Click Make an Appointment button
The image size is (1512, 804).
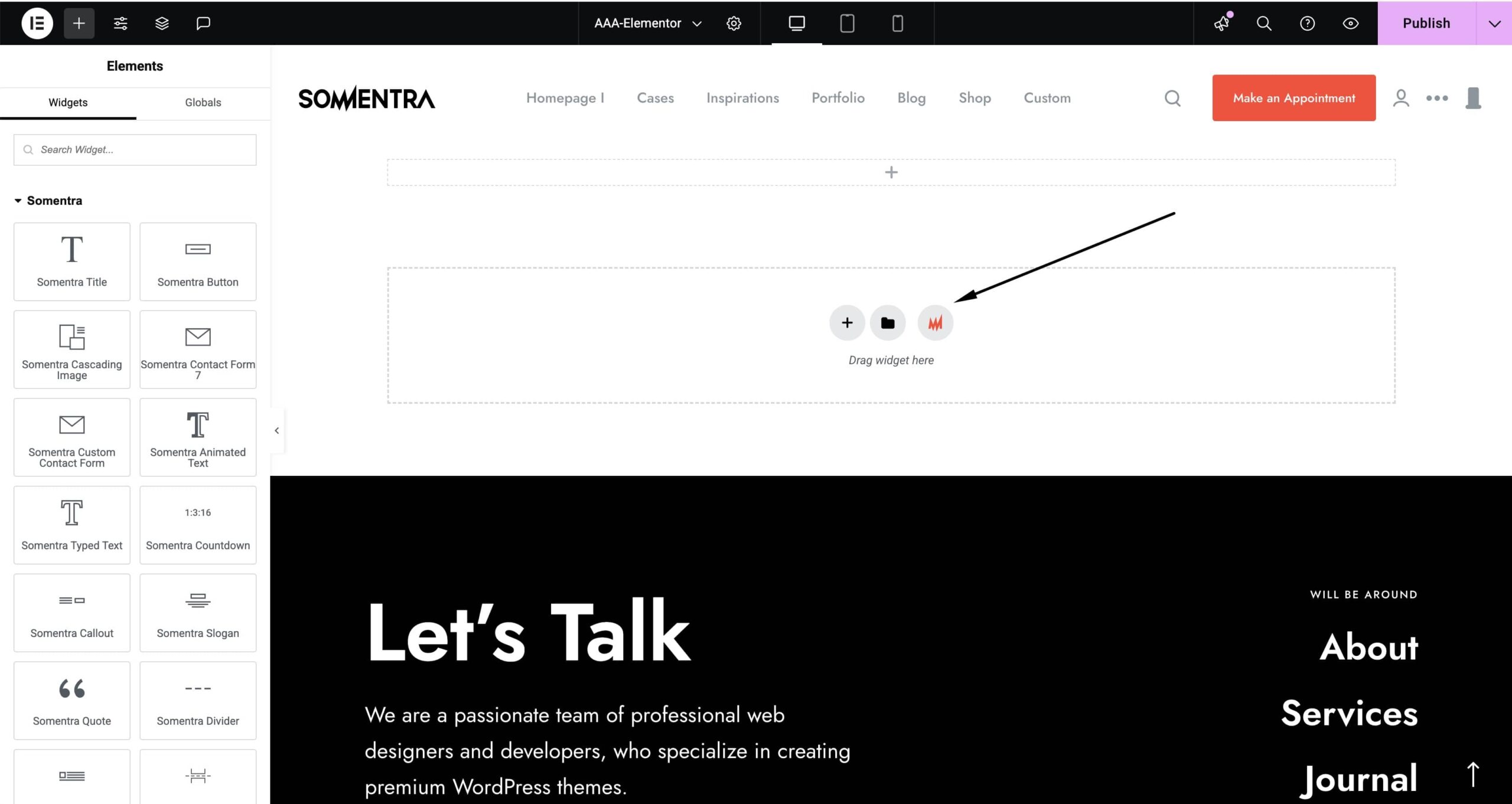1293,98
